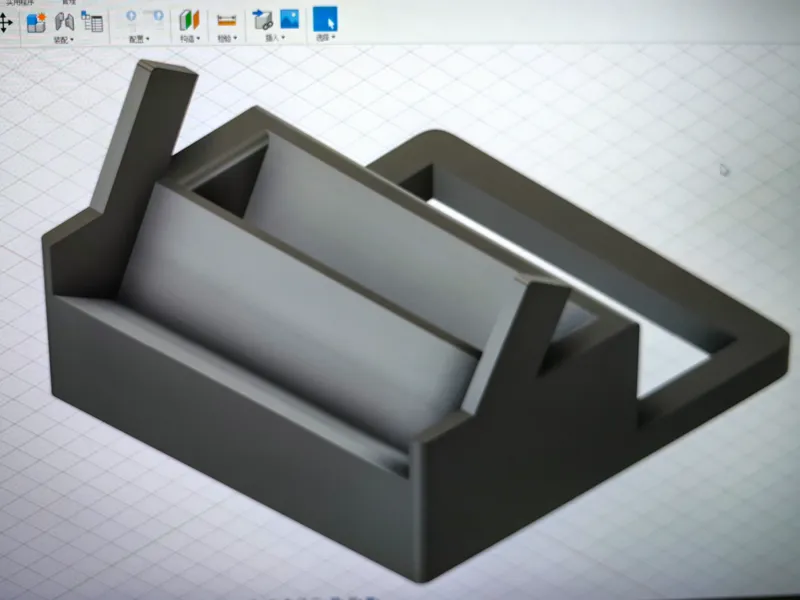Click the Insert image/canvas icon
Image resolution: width=800 pixels, height=600 pixels.
click(289, 19)
